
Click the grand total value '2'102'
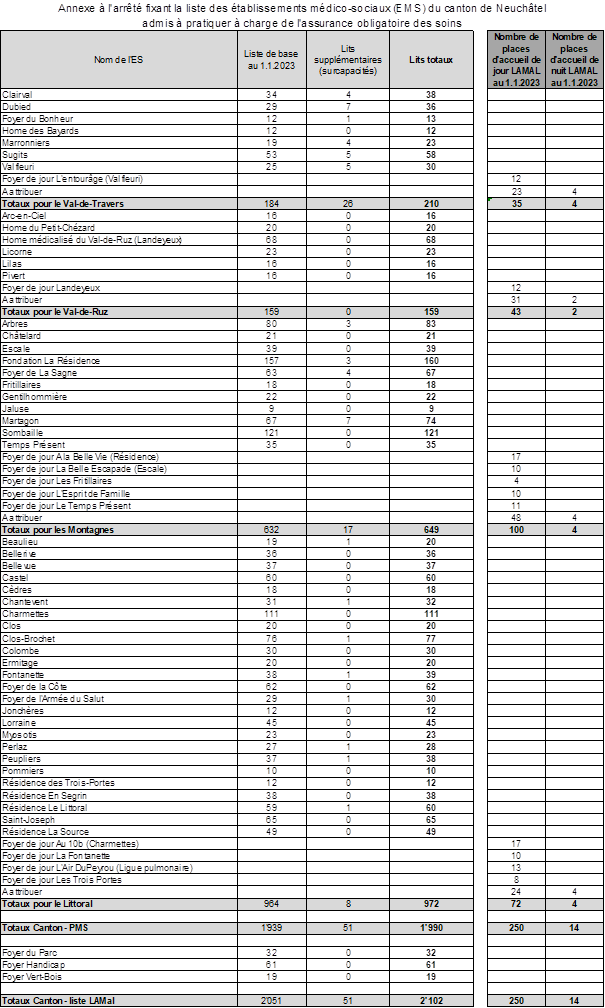click(x=431, y=1001)
